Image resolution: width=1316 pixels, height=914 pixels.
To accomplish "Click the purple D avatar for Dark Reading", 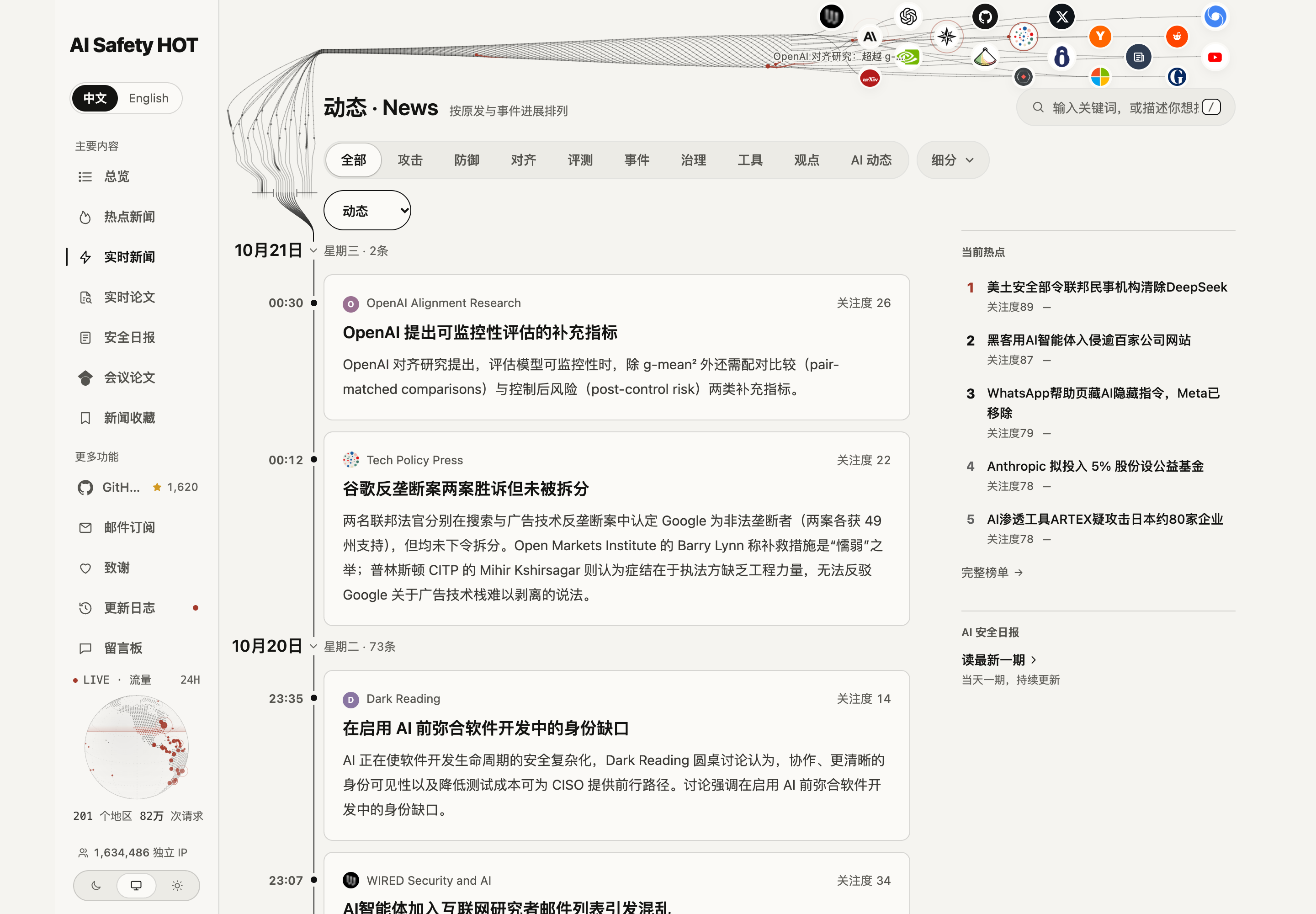I will click(350, 699).
